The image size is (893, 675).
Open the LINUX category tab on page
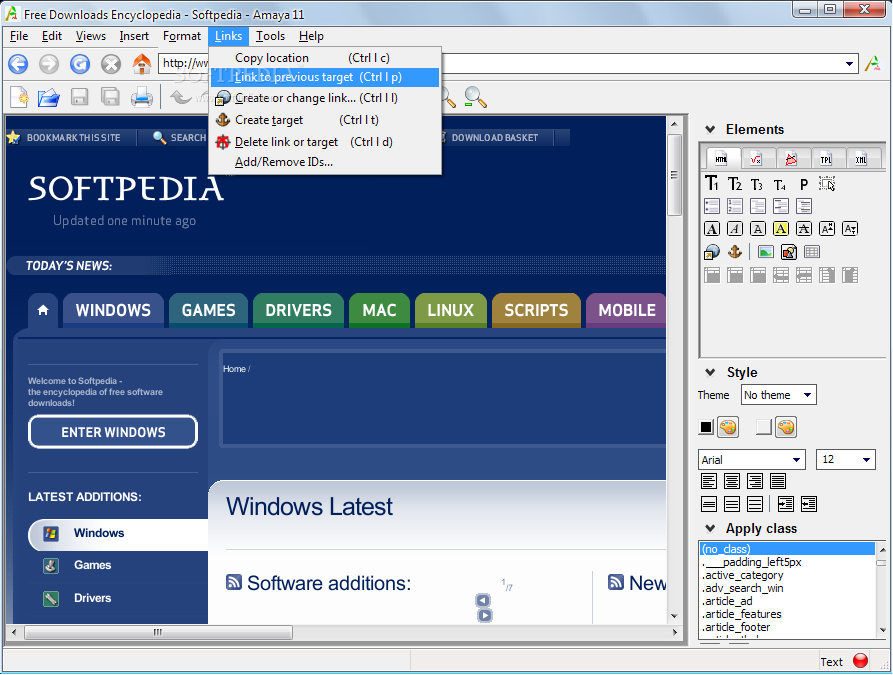tap(450, 310)
